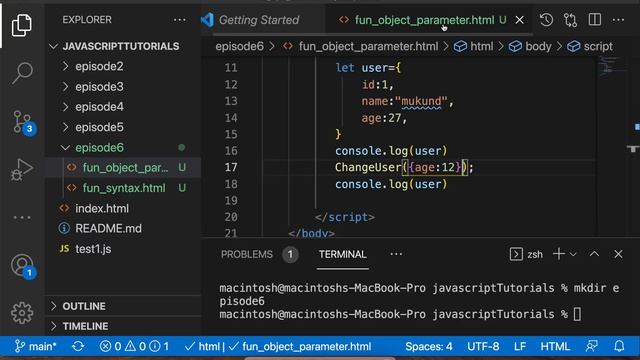Select the TERMINAL panel tab
The image size is (640, 360).
coord(342,254)
